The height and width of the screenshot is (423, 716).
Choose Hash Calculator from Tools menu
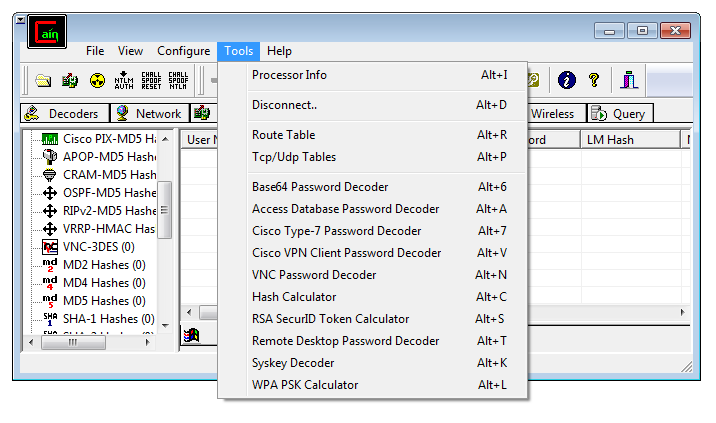coord(294,297)
